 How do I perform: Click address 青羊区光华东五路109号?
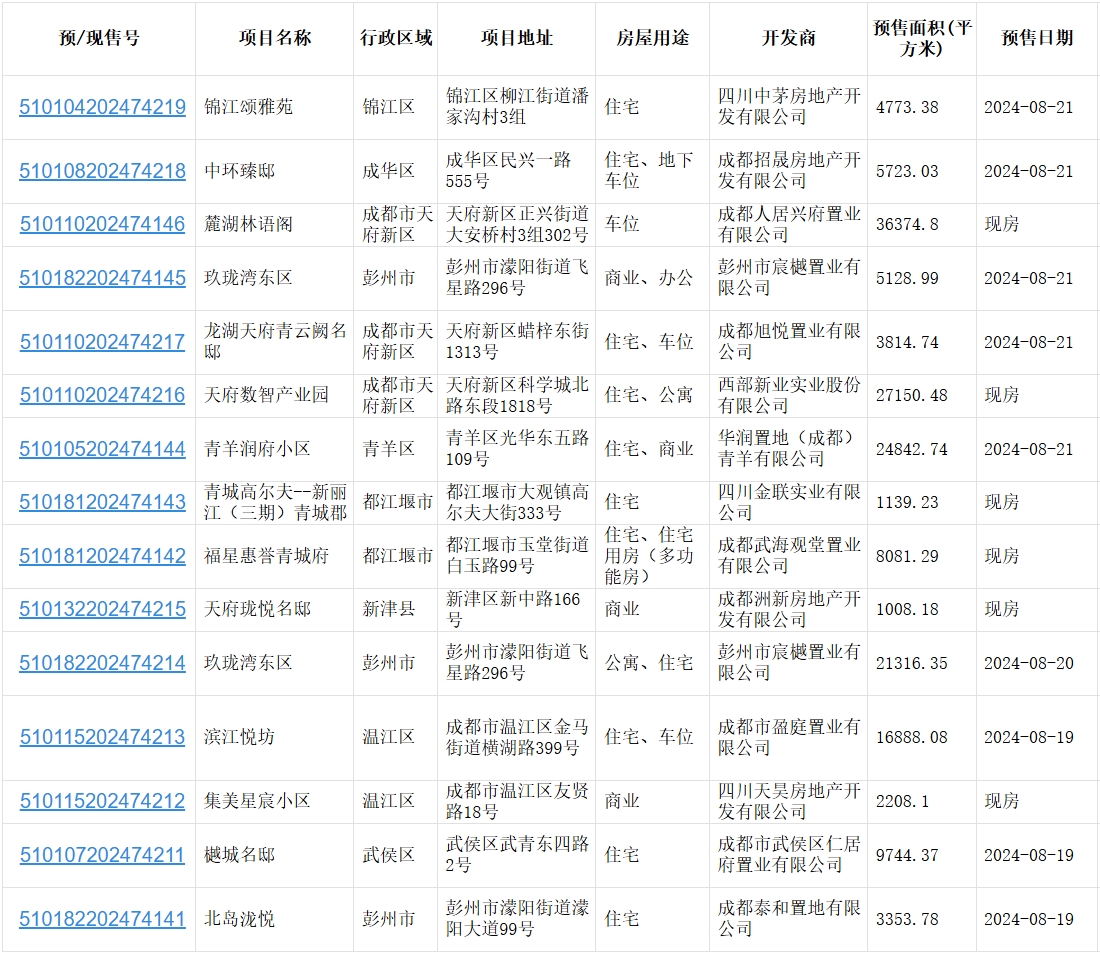517,448
